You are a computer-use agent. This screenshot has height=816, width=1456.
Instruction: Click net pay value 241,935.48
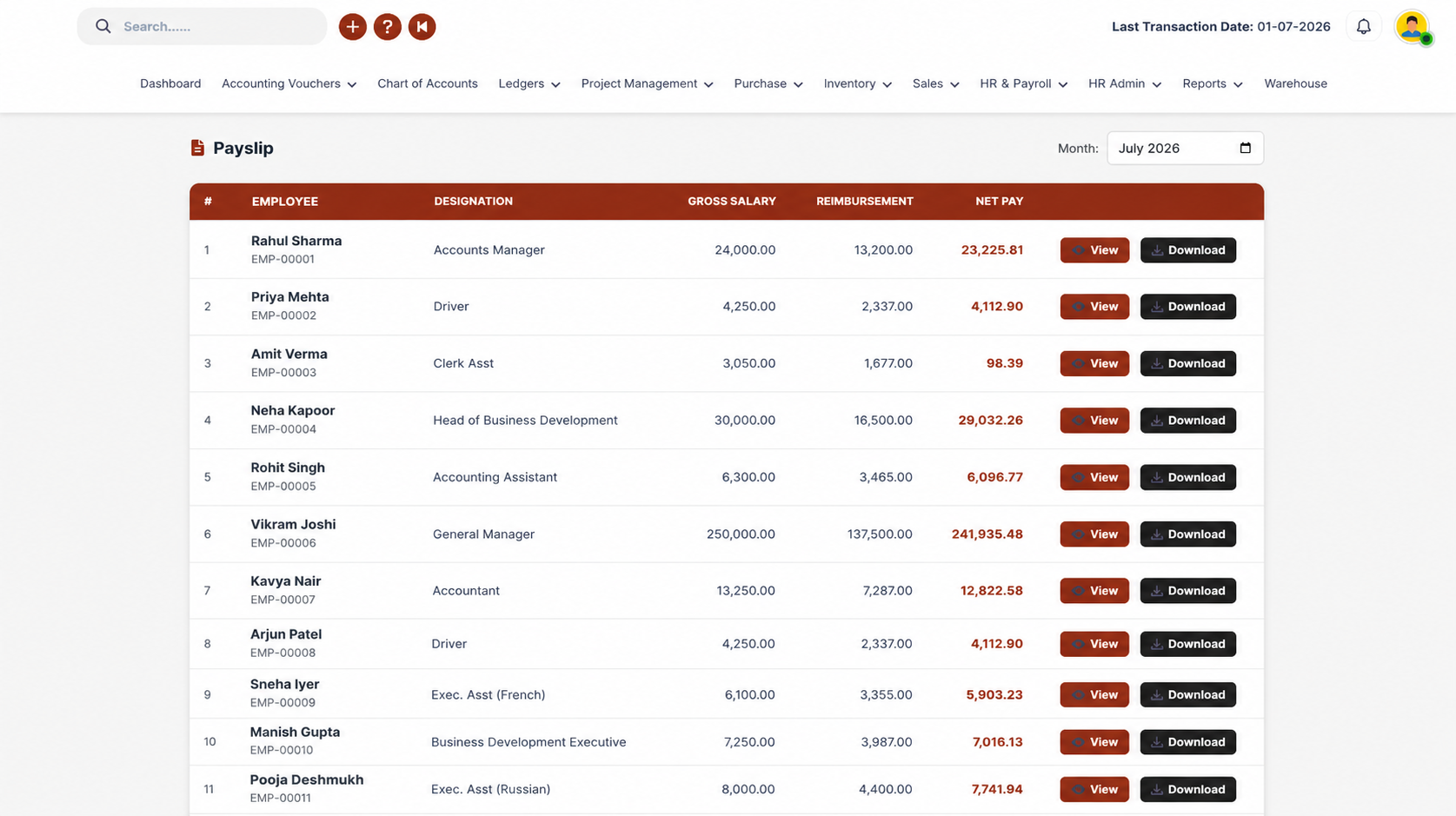coord(987,534)
